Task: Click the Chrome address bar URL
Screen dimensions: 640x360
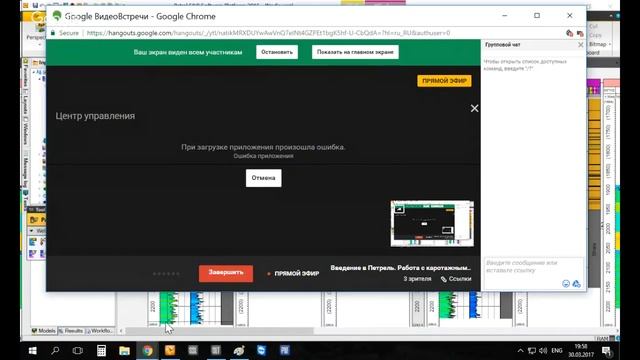Action: pos(268,33)
